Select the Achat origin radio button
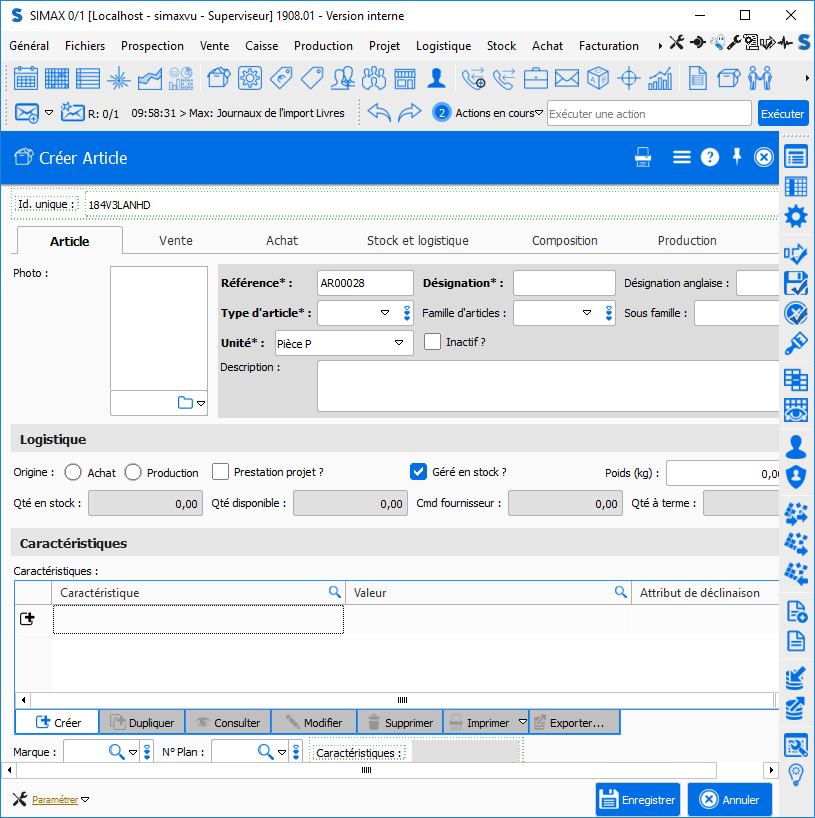This screenshot has width=815, height=818. pyautogui.click(x=73, y=472)
